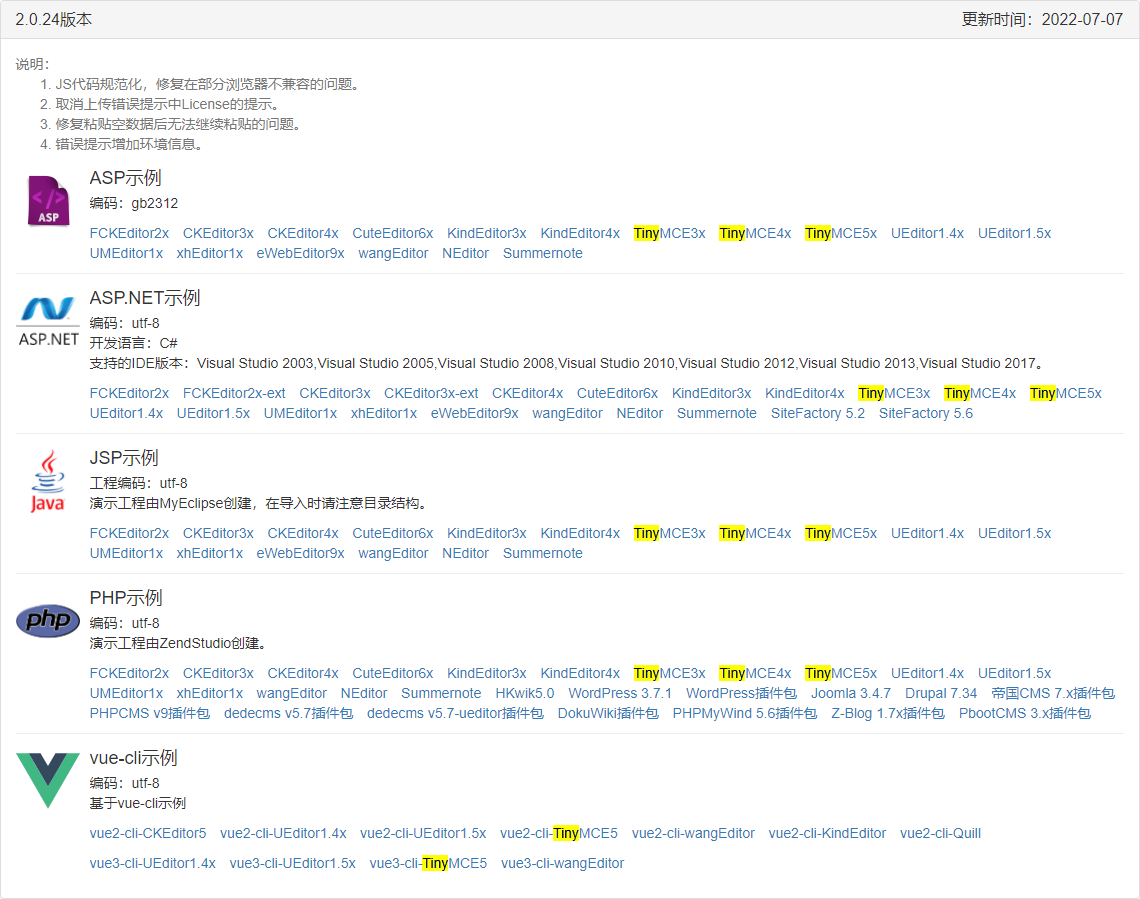
Task: Open TinyMCE4x link in ASP.NET section
Action: [x=979, y=393]
